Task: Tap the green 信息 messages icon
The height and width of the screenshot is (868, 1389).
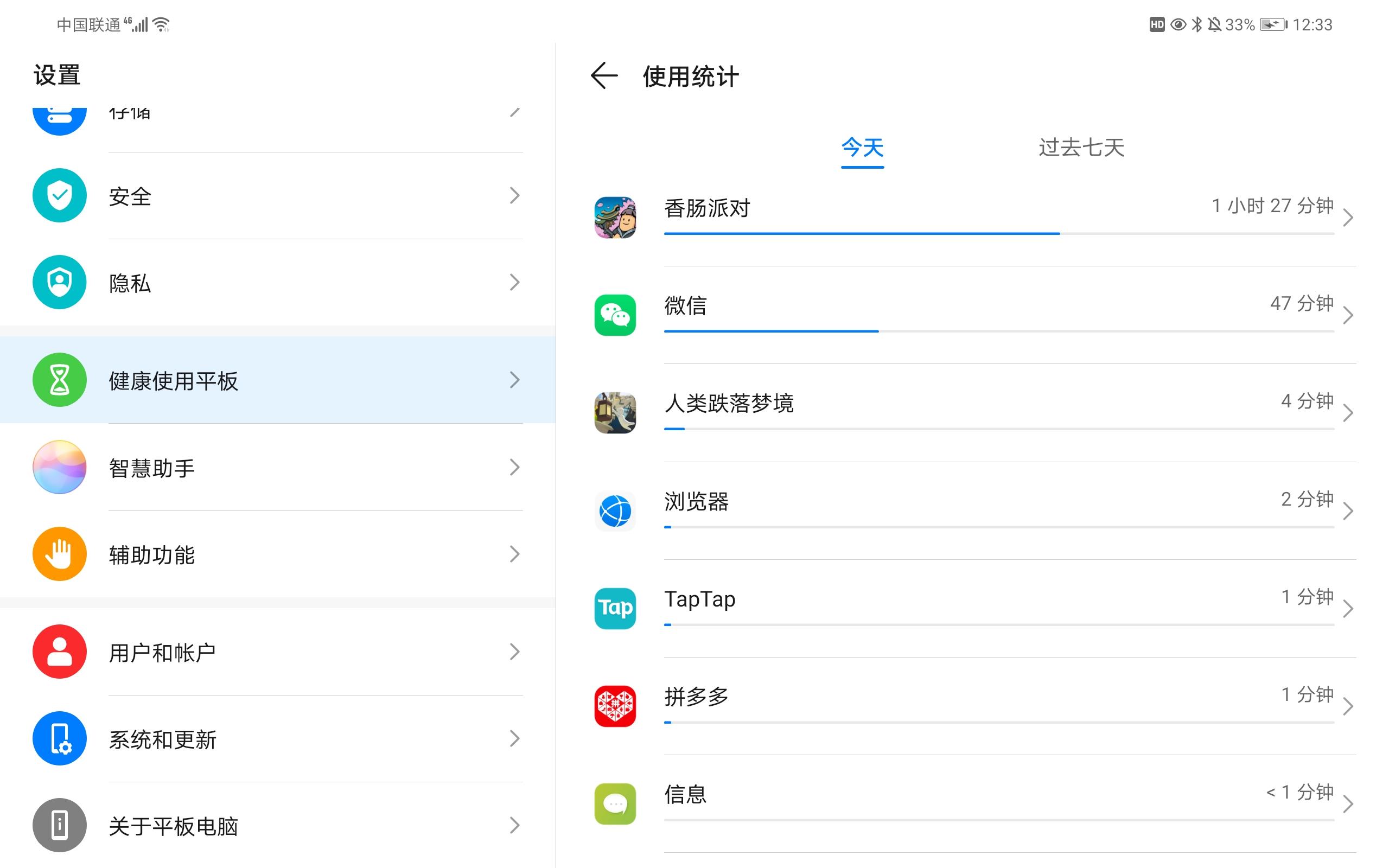Action: point(615,803)
